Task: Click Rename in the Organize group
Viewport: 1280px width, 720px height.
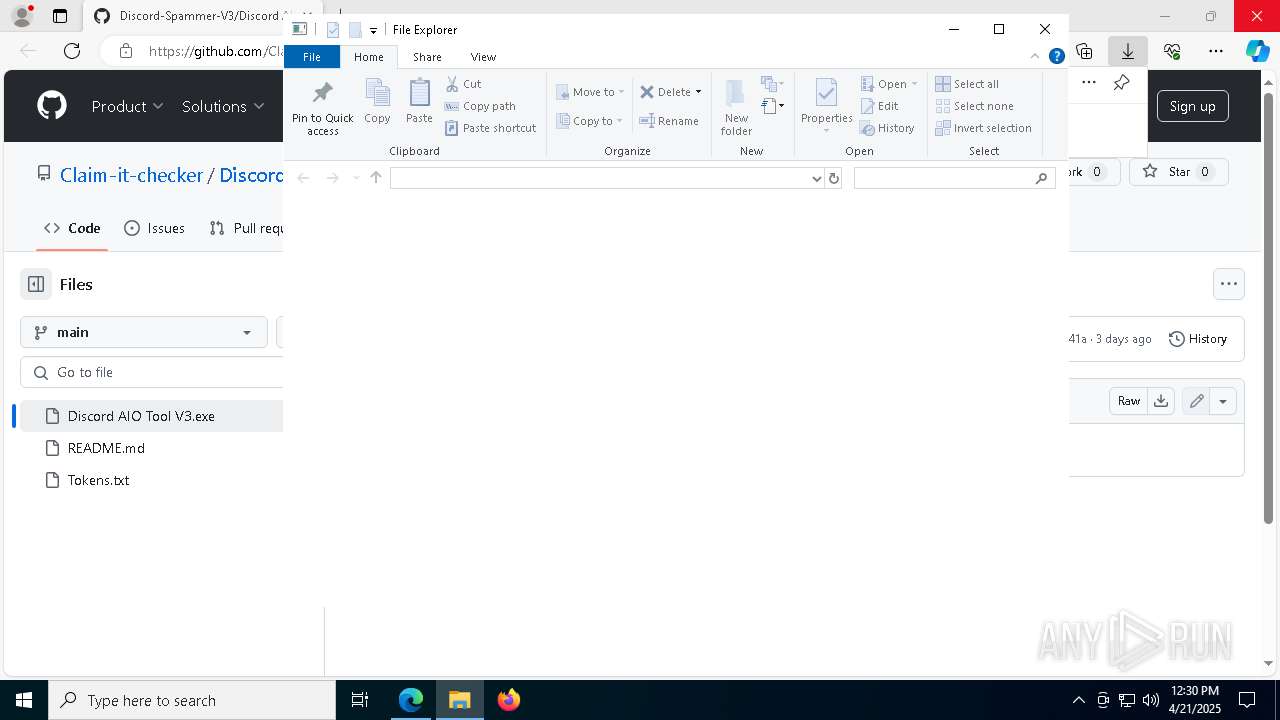Action: pos(669,121)
